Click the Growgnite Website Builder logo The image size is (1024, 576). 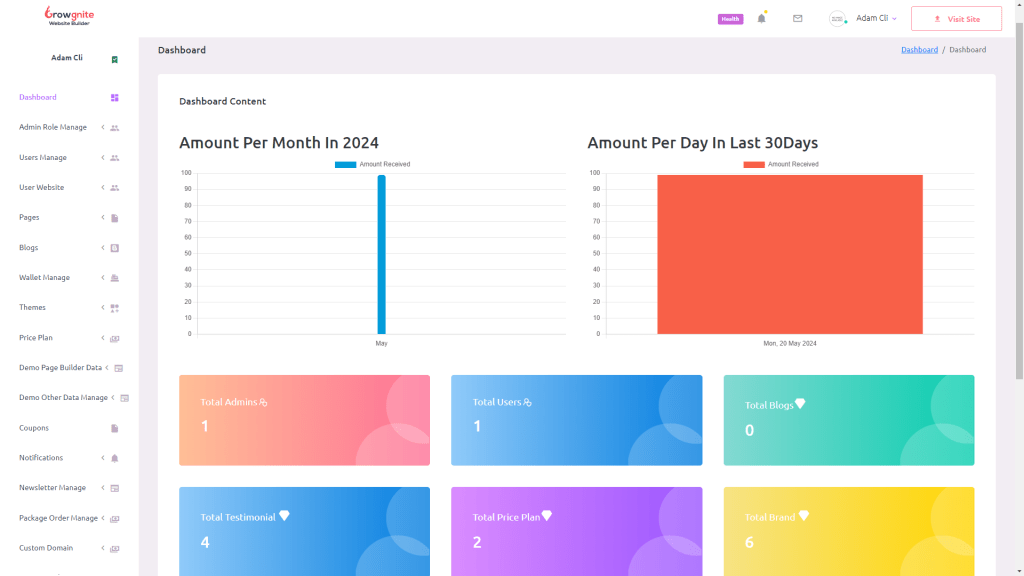pos(69,16)
